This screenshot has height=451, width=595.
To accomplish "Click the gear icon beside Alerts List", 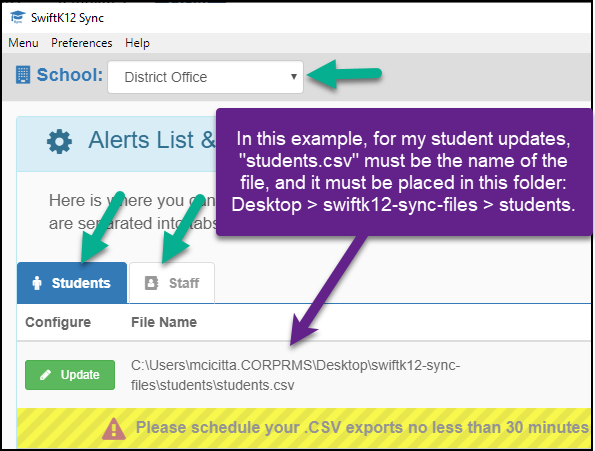I will point(60,141).
